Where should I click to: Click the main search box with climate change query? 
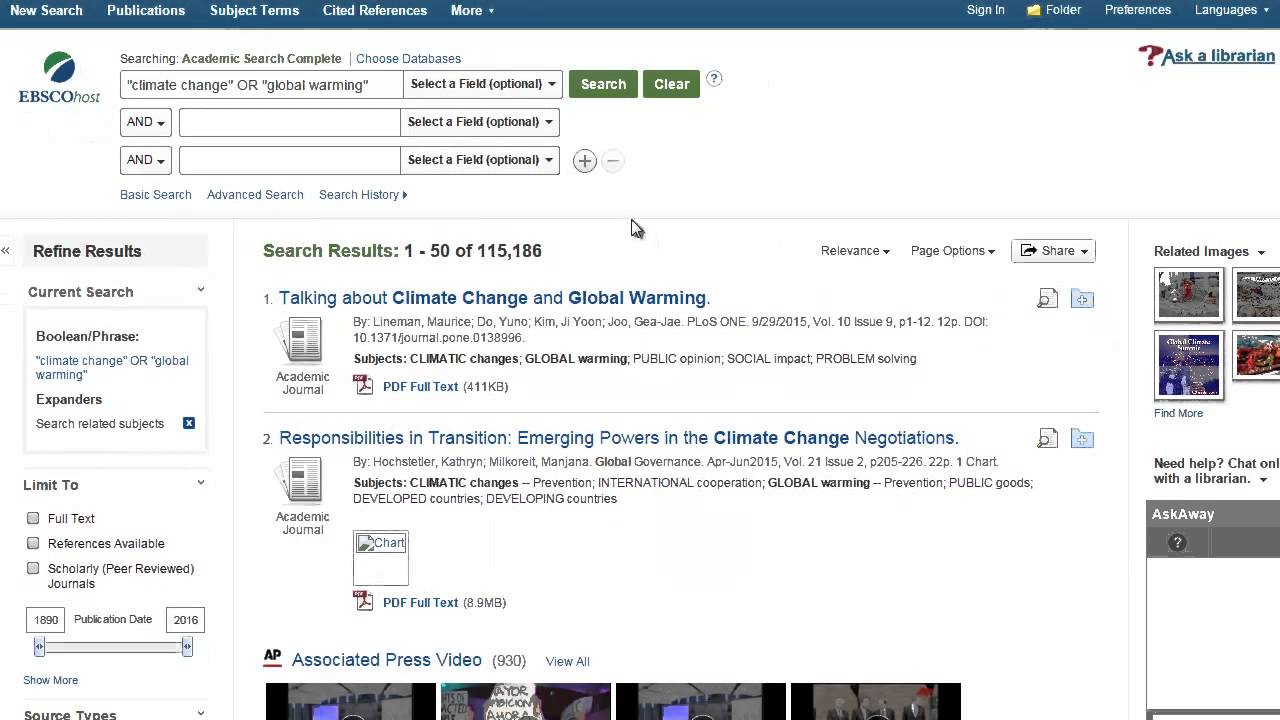(261, 85)
